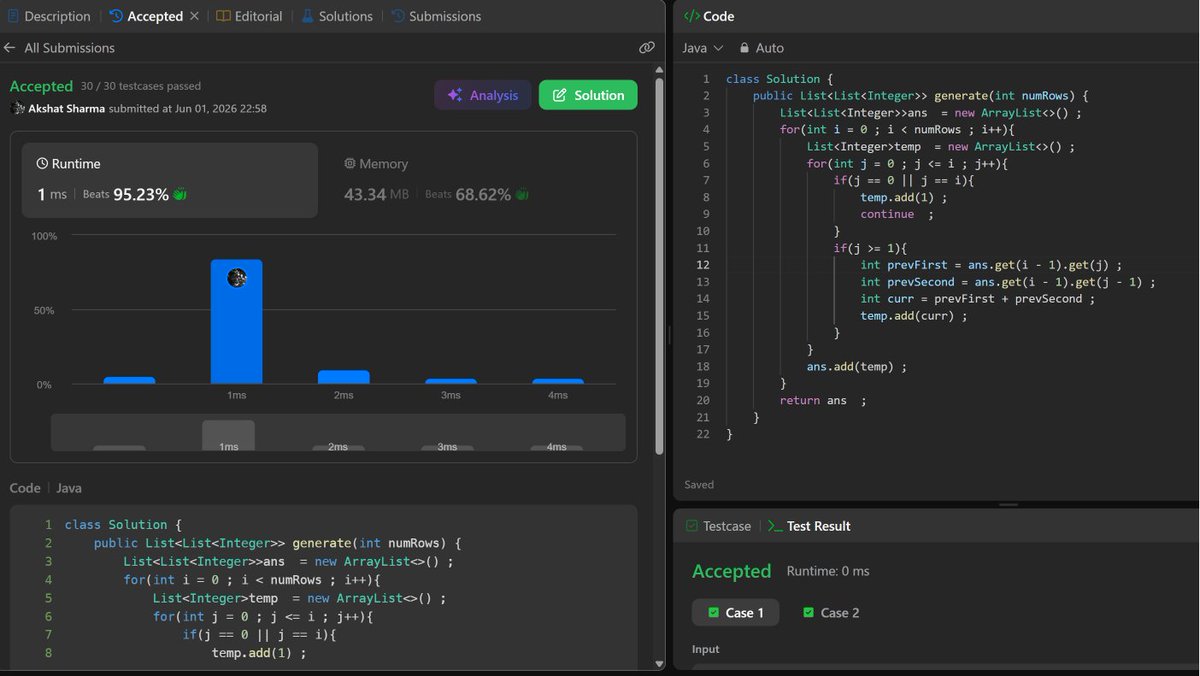Click the Analysis button
Viewport: 1200px width, 676px height.
coord(483,95)
